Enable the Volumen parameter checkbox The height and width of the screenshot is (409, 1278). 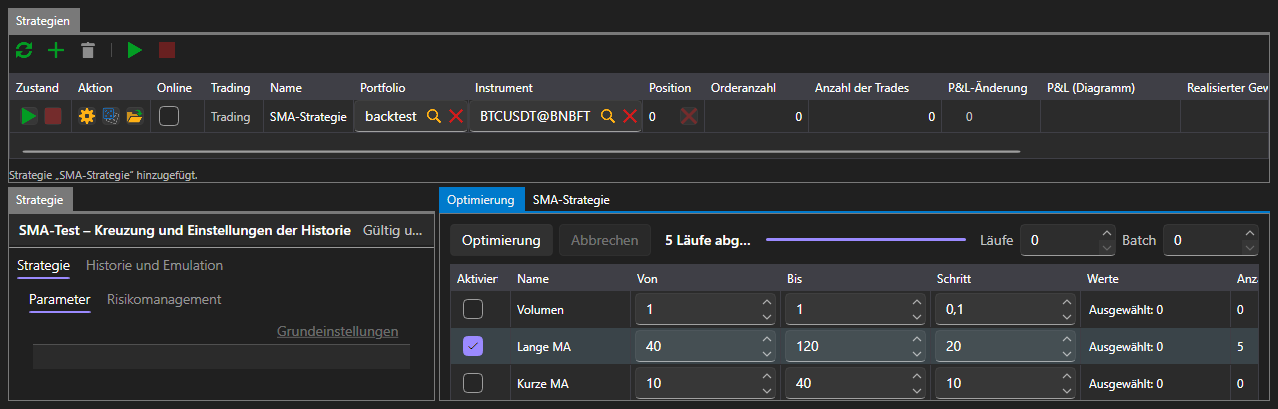click(473, 310)
